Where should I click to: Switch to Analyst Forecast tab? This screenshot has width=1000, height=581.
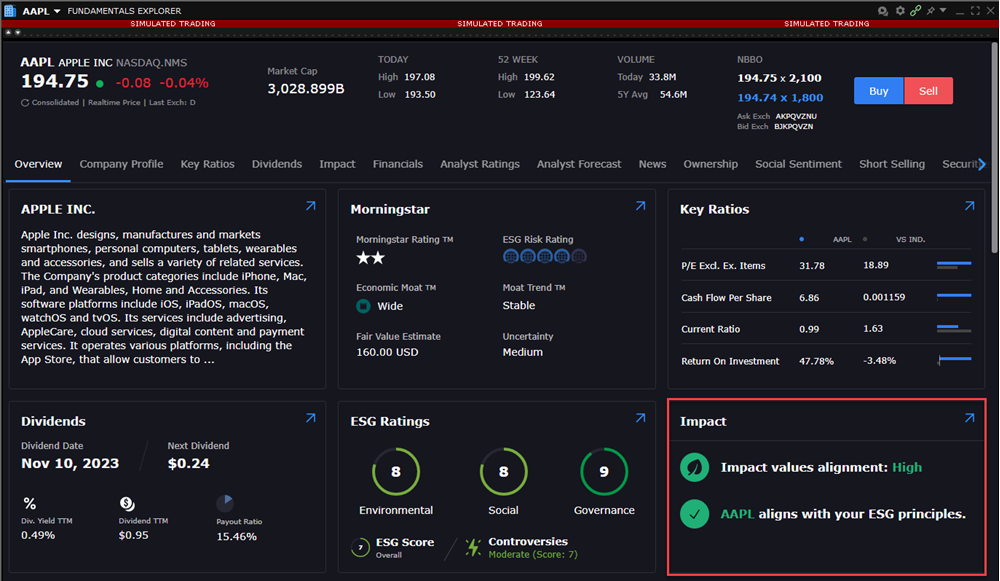click(x=578, y=164)
